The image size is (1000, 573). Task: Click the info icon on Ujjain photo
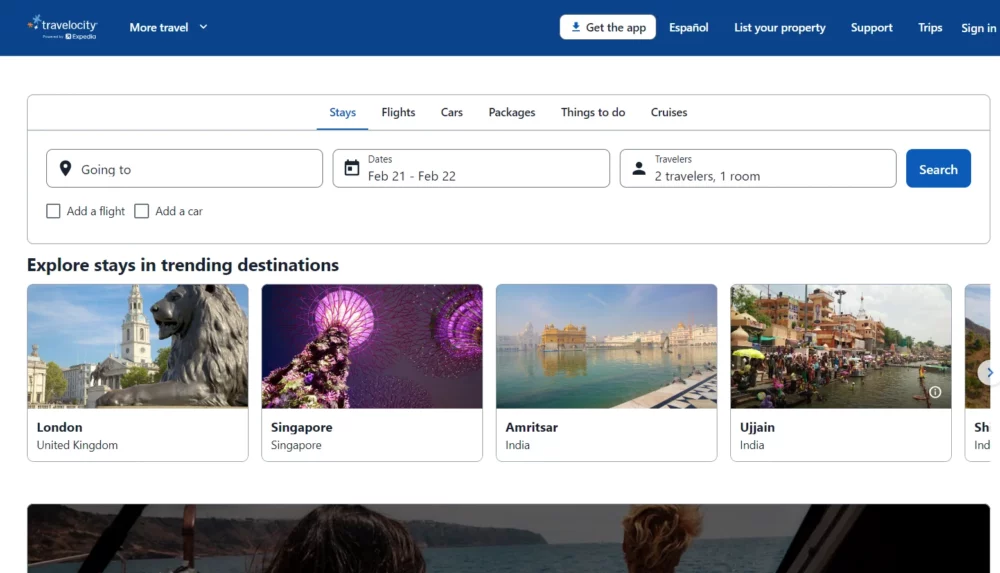935,392
